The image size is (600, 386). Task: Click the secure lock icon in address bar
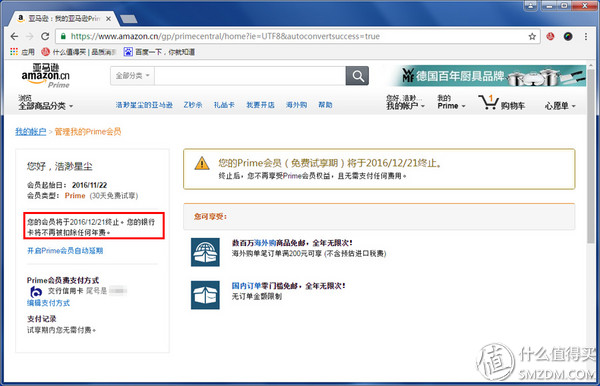[63, 36]
